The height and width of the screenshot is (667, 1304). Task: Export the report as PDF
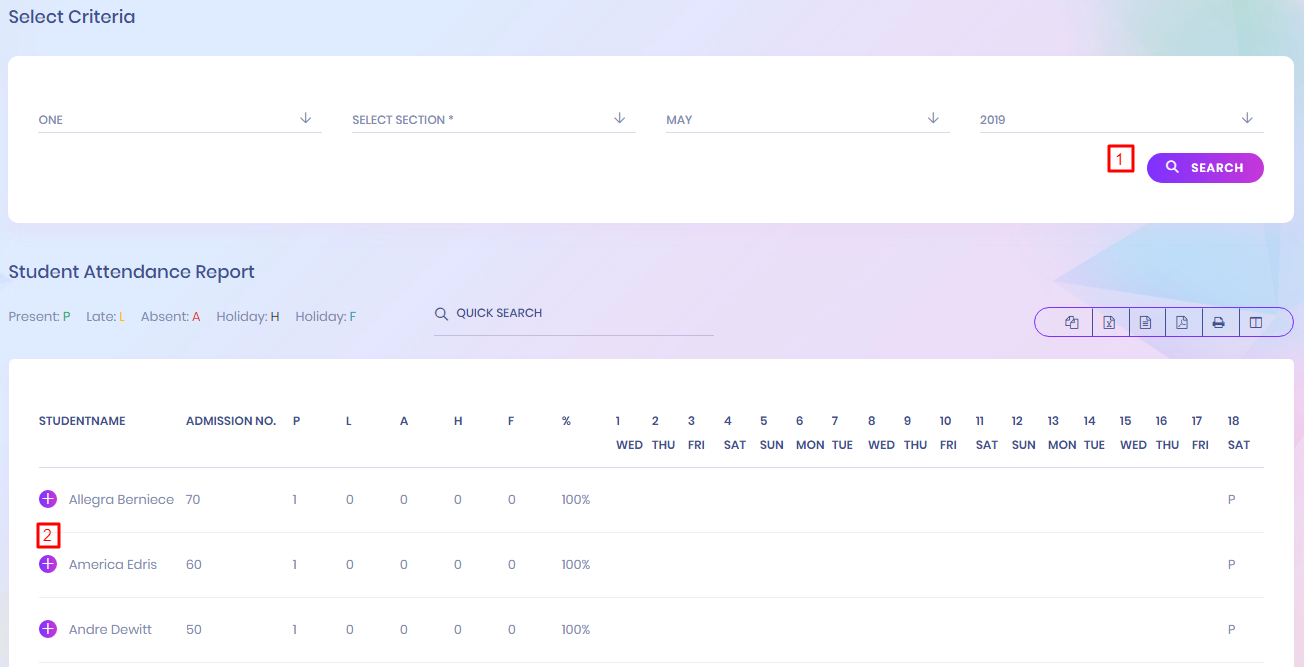click(1182, 322)
